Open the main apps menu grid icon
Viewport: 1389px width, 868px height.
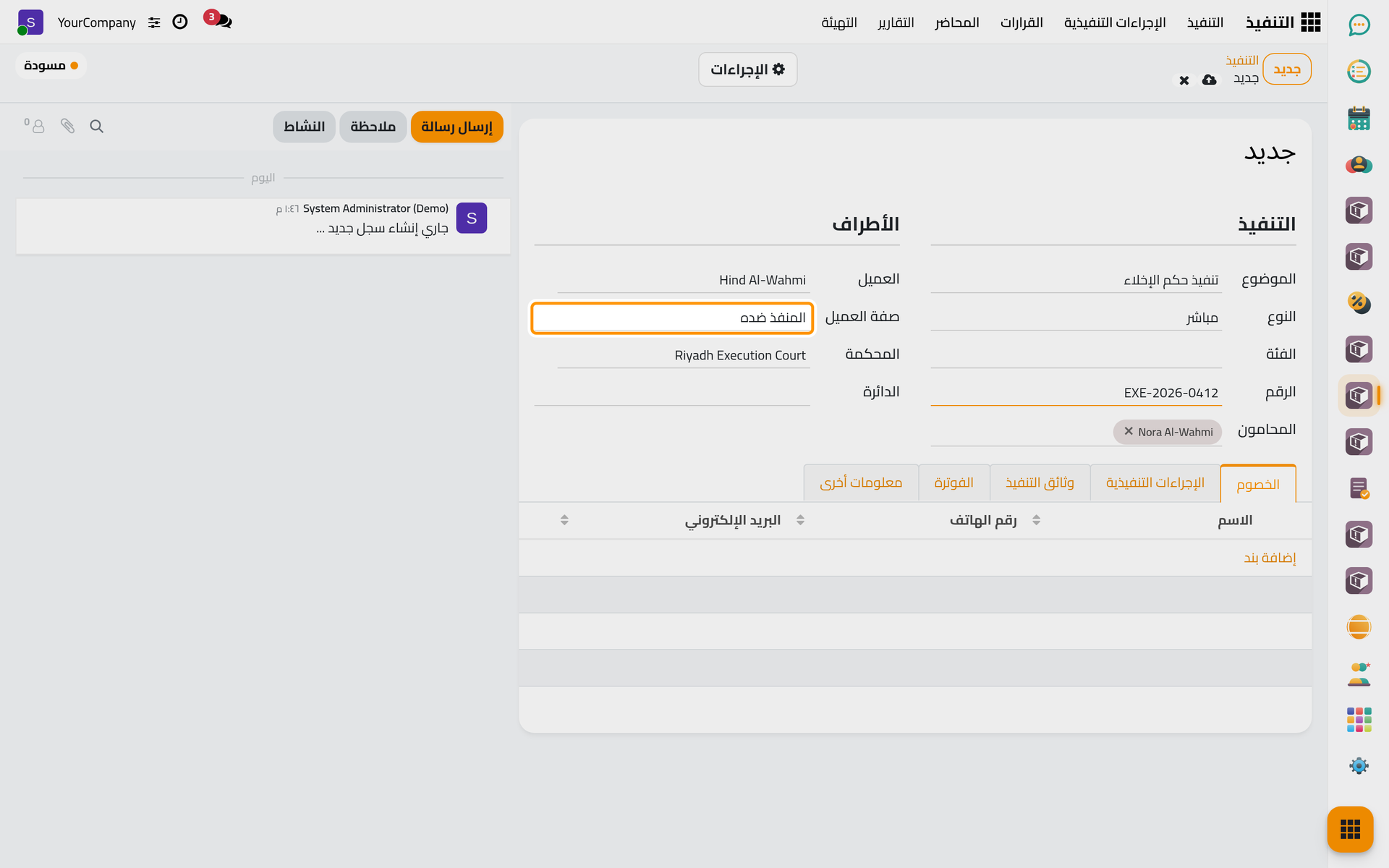pos(1310,22)
